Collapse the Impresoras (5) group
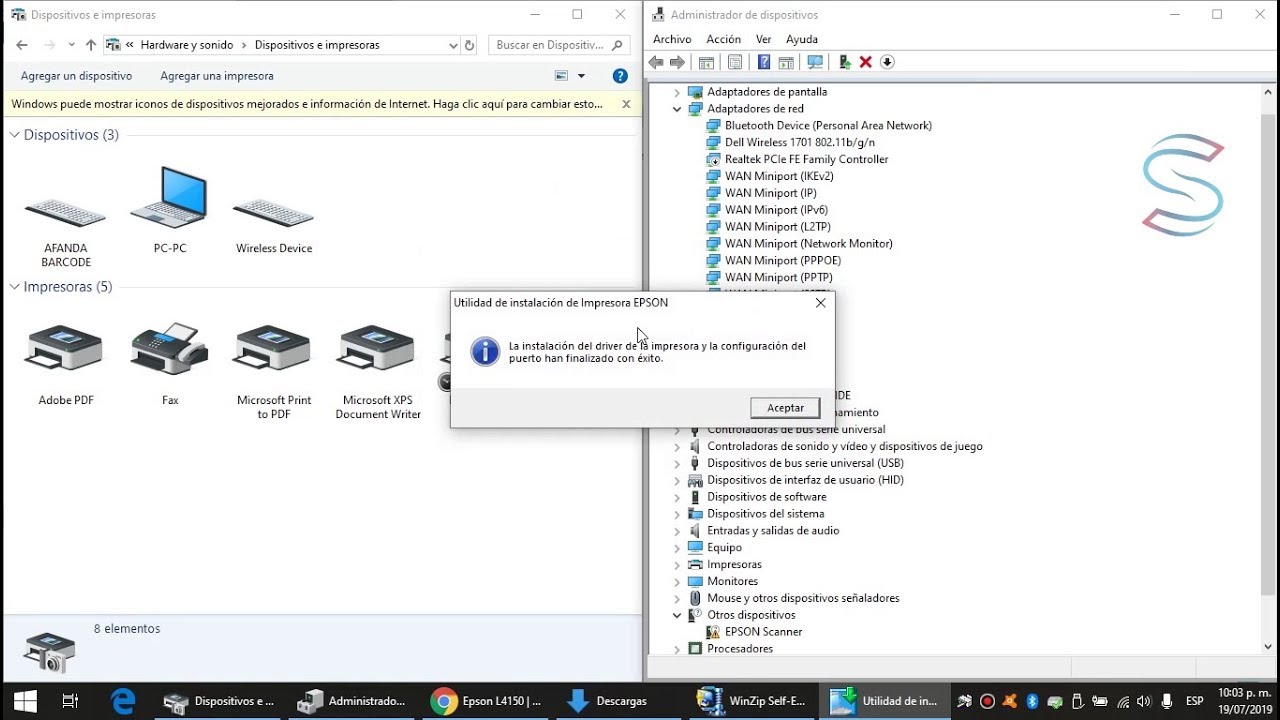The width and height of the screenshot is (1280, 720). [15, 287]
